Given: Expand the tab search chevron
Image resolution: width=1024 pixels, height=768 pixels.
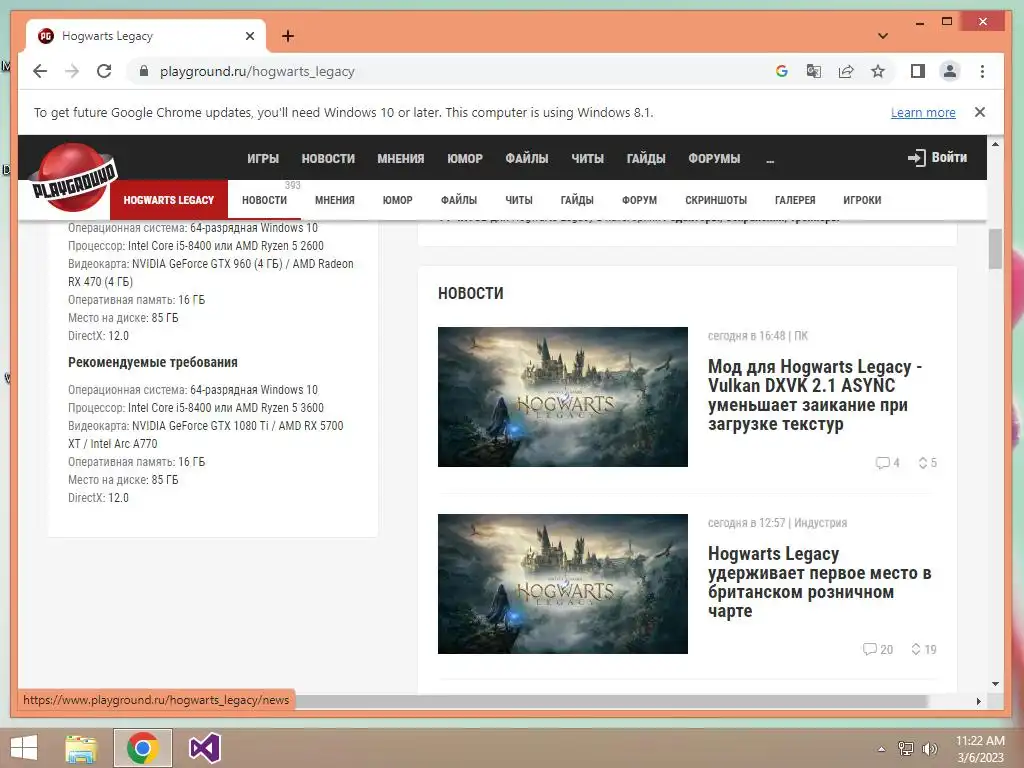Looking at the screenshot, I should 882,36.
